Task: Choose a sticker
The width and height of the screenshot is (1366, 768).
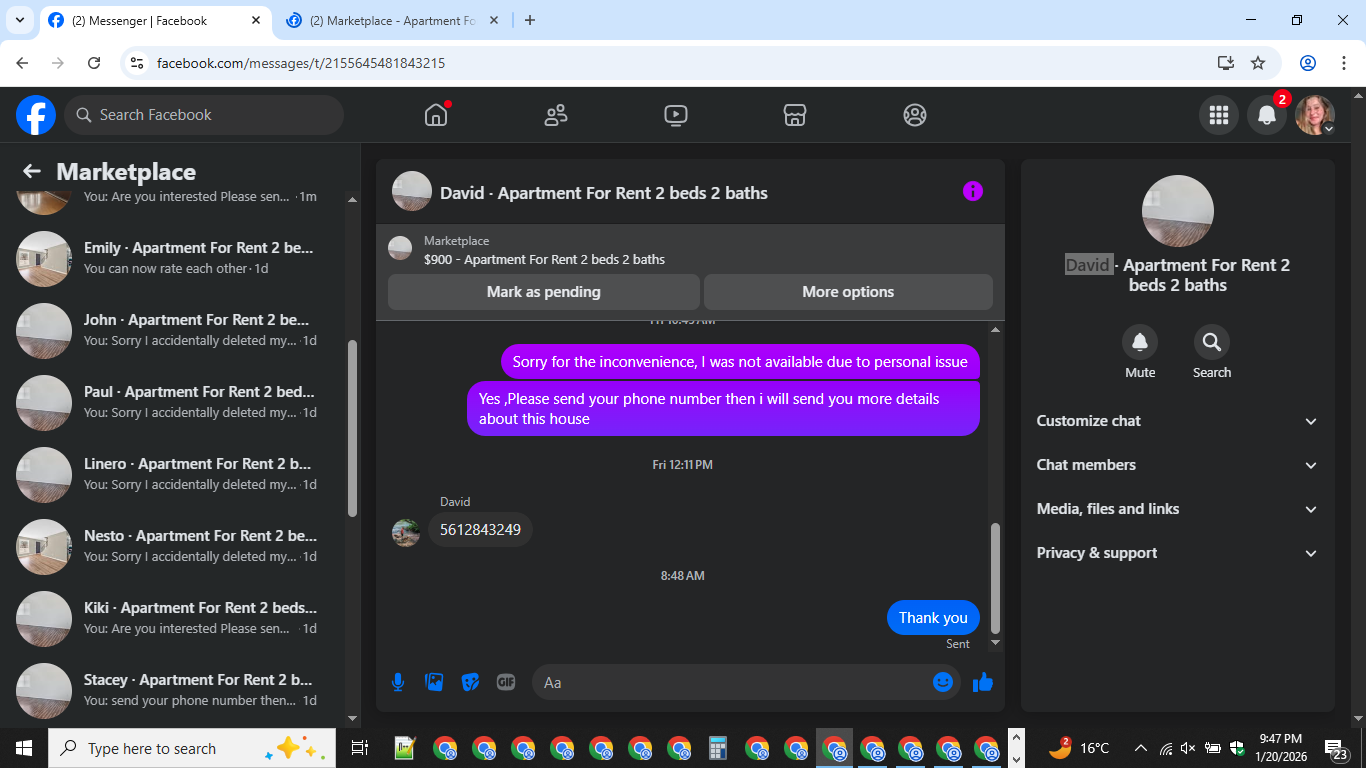Action: point(470,682)
